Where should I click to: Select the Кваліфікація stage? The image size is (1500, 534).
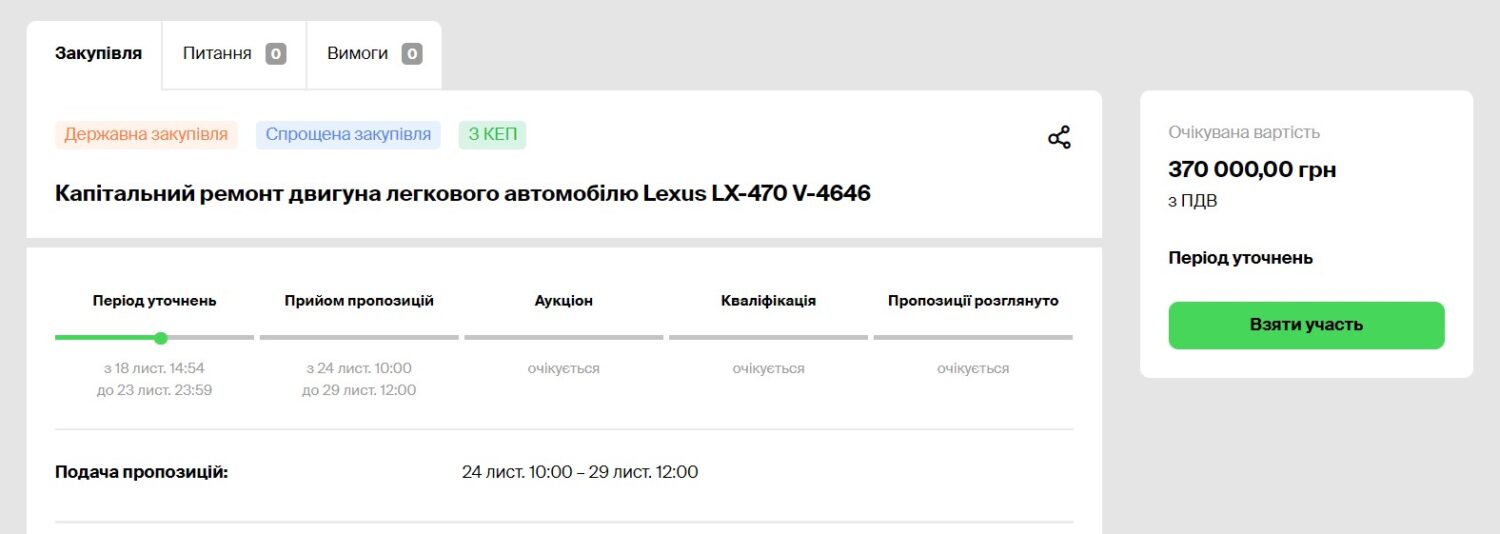pos(768,300)
